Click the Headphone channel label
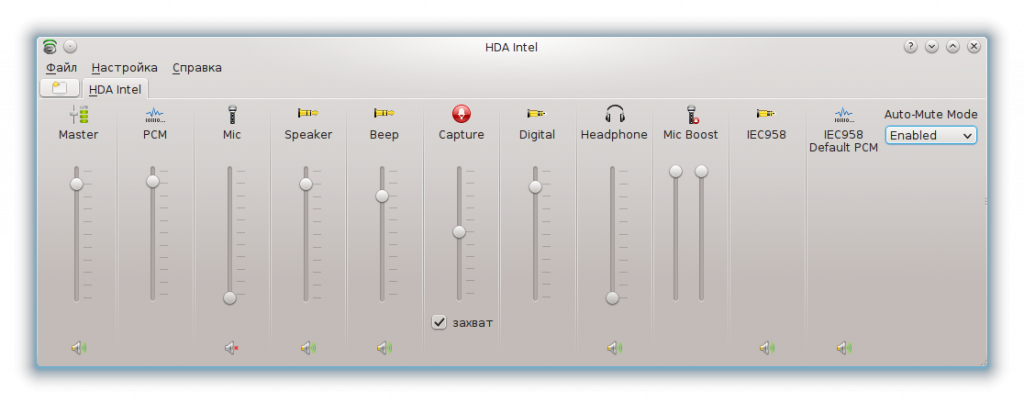The image size is (1024, 403). pyautogui.click(x=614, y=135)
